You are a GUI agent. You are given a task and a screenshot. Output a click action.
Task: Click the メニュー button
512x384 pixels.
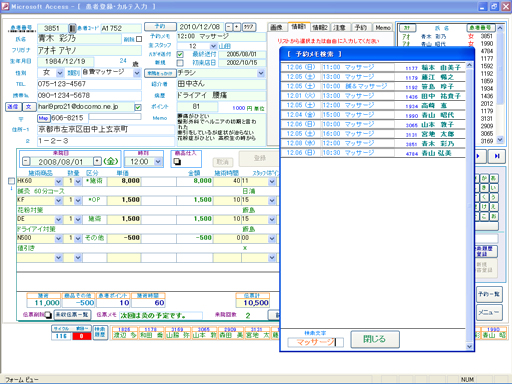[x=489, y=312]
